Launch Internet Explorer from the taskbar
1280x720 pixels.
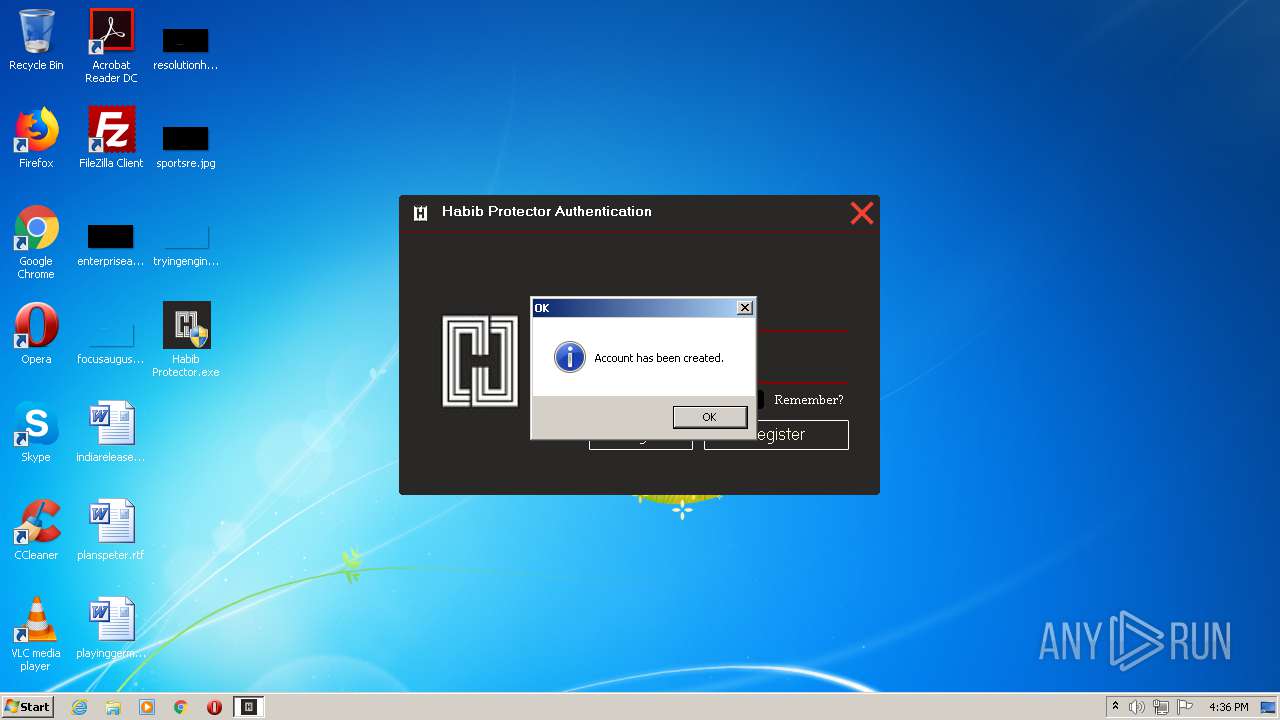coord(79,707)
